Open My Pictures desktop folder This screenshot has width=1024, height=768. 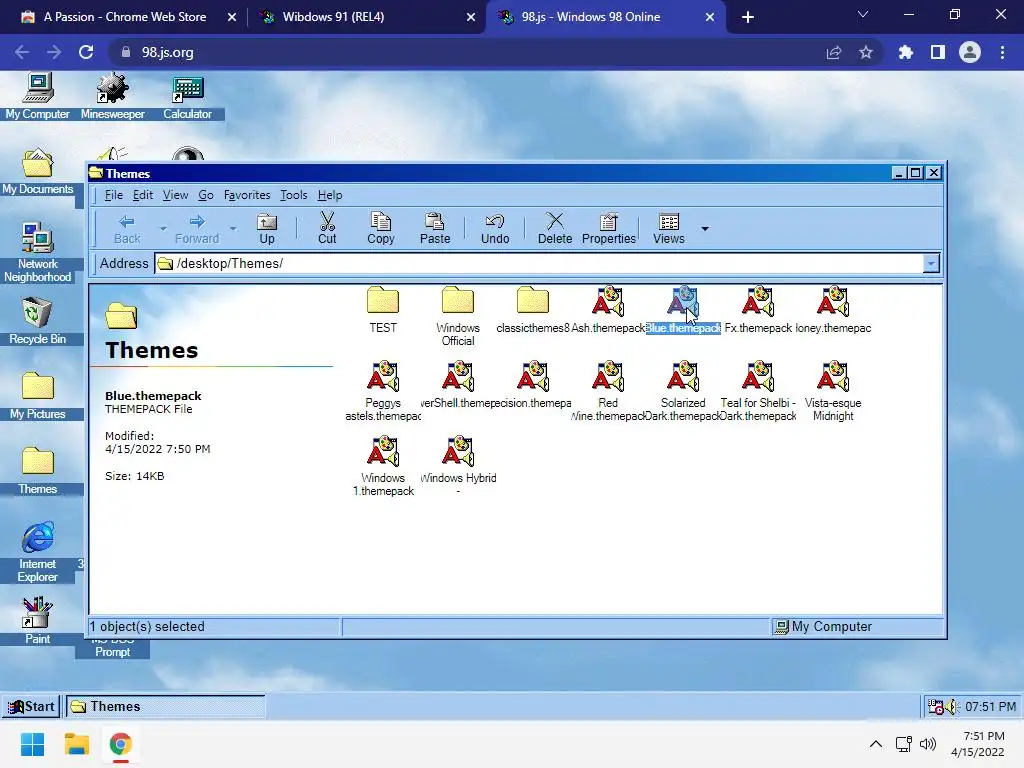point(37,396)
